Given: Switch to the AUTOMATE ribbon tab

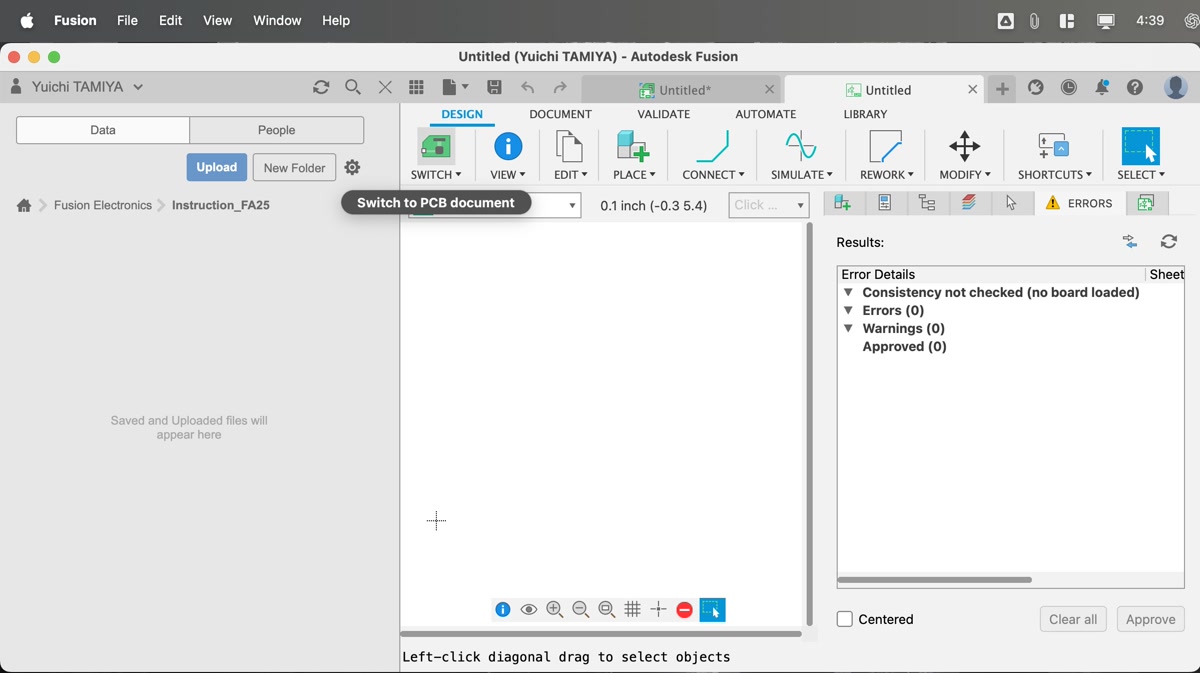Looking at the screenshot, I should pos(766,114).
